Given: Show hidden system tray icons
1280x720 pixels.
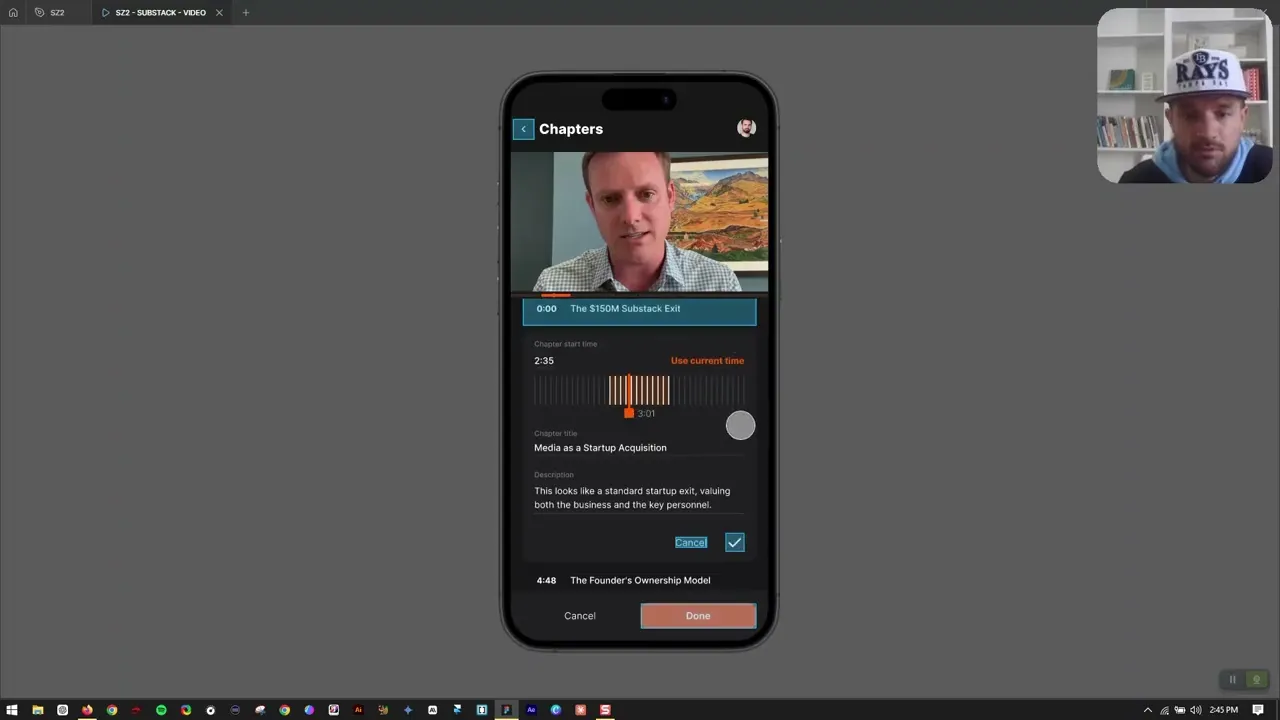Looking at the screenshot, I should [1147, 710].
